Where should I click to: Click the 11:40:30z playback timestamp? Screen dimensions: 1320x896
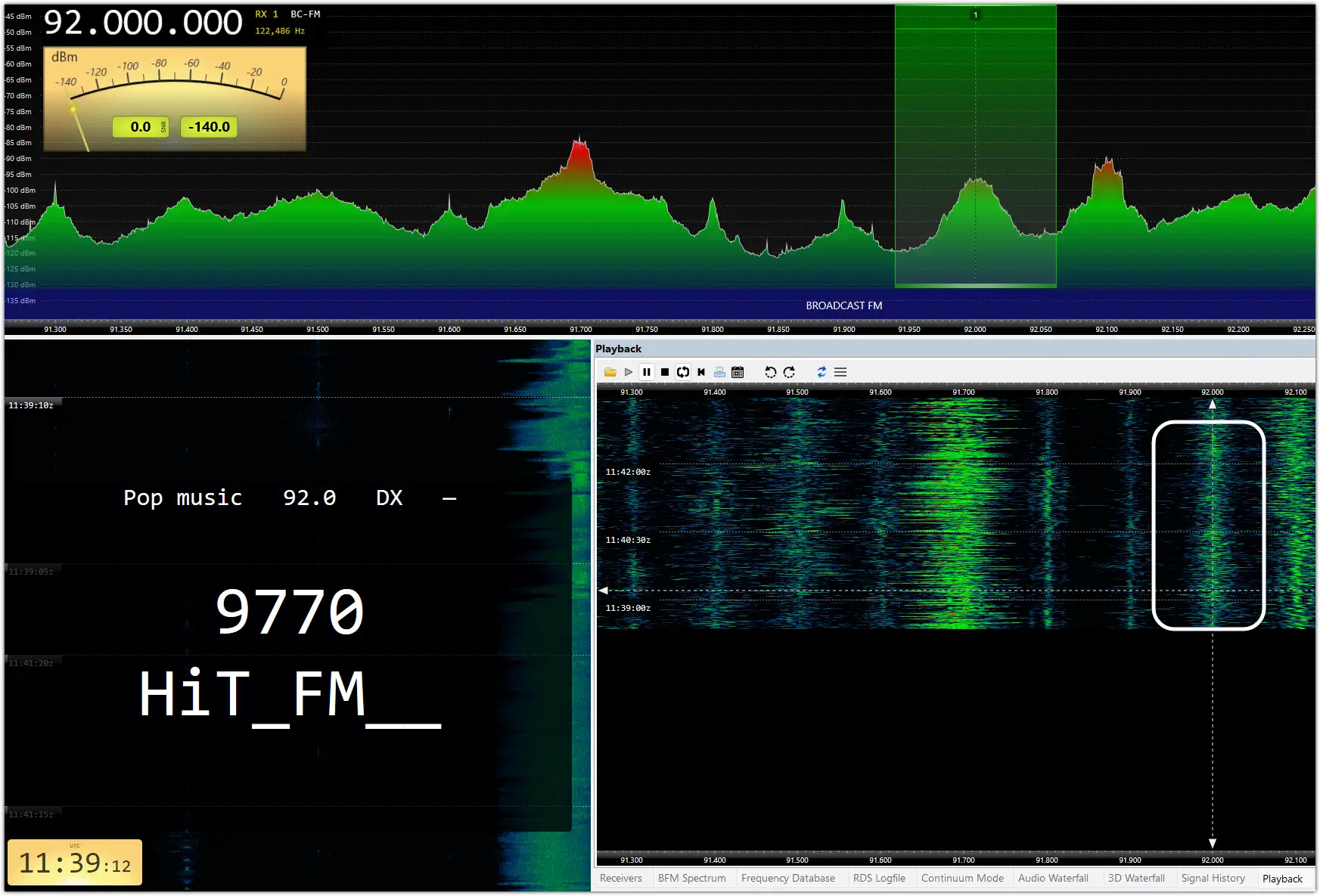tap(628, 540)
